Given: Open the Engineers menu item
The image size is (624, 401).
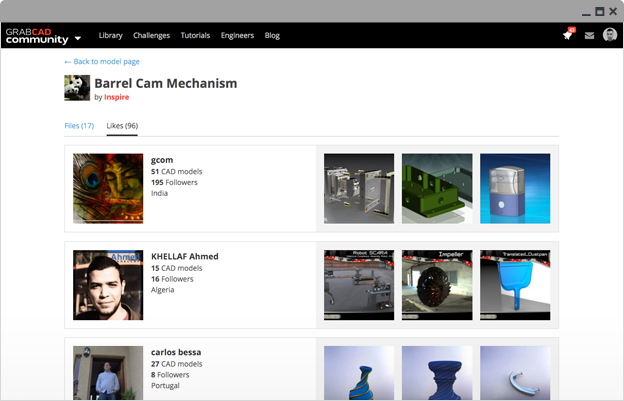Looking at the screenshot, I should [237, 36].
